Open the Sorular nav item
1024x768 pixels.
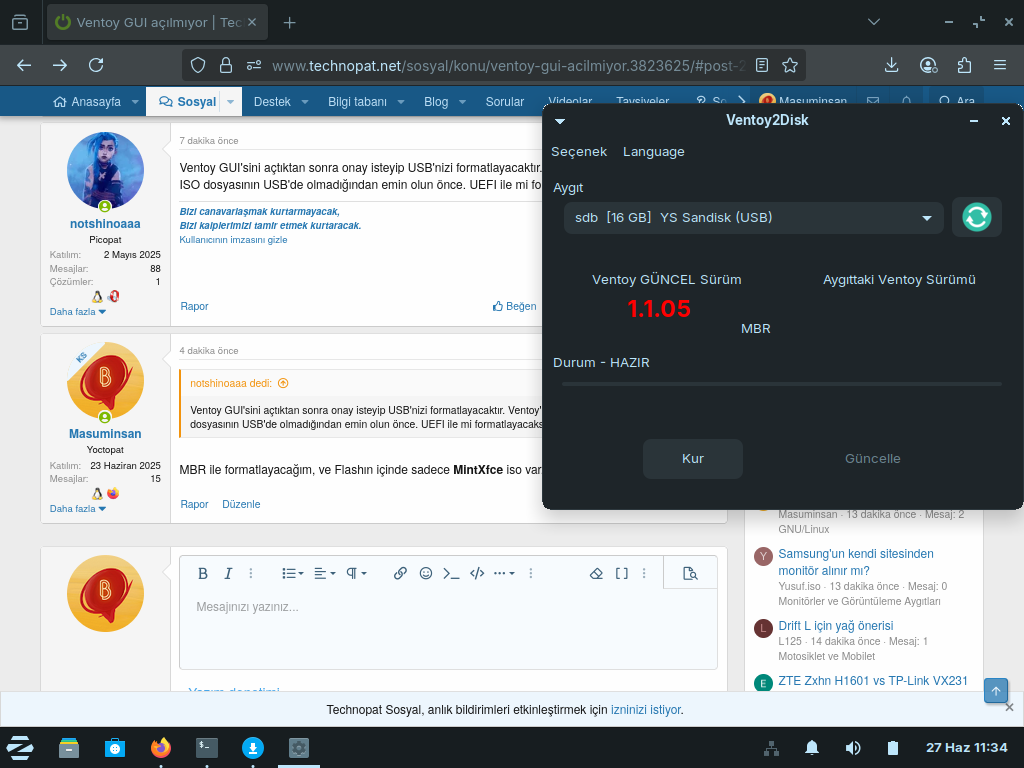504,102
